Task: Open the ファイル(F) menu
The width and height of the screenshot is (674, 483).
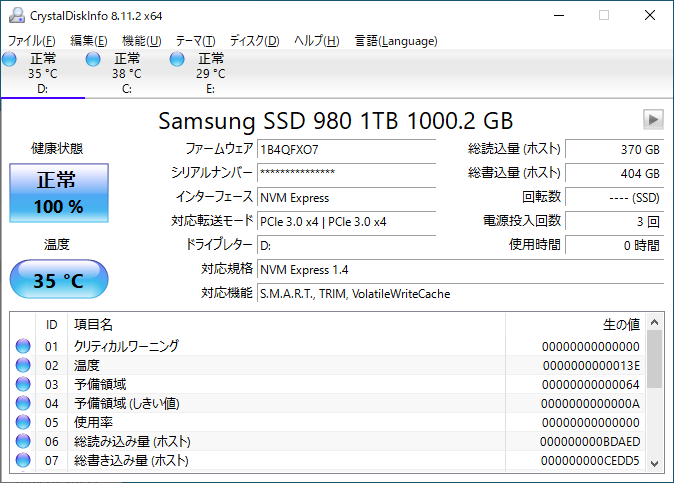Action: [32, 41]
